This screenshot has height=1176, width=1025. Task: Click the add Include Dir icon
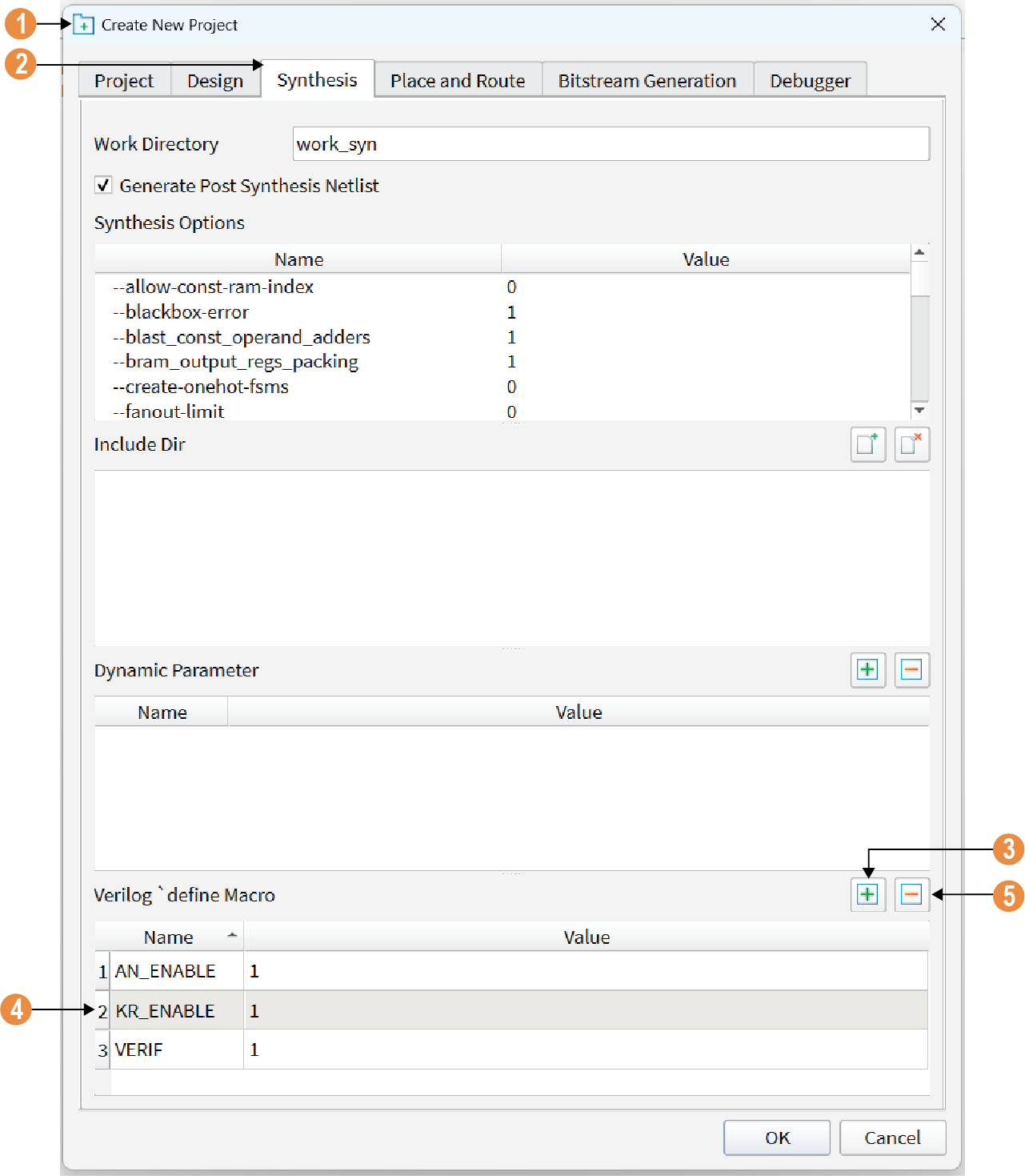click(867, 444)
